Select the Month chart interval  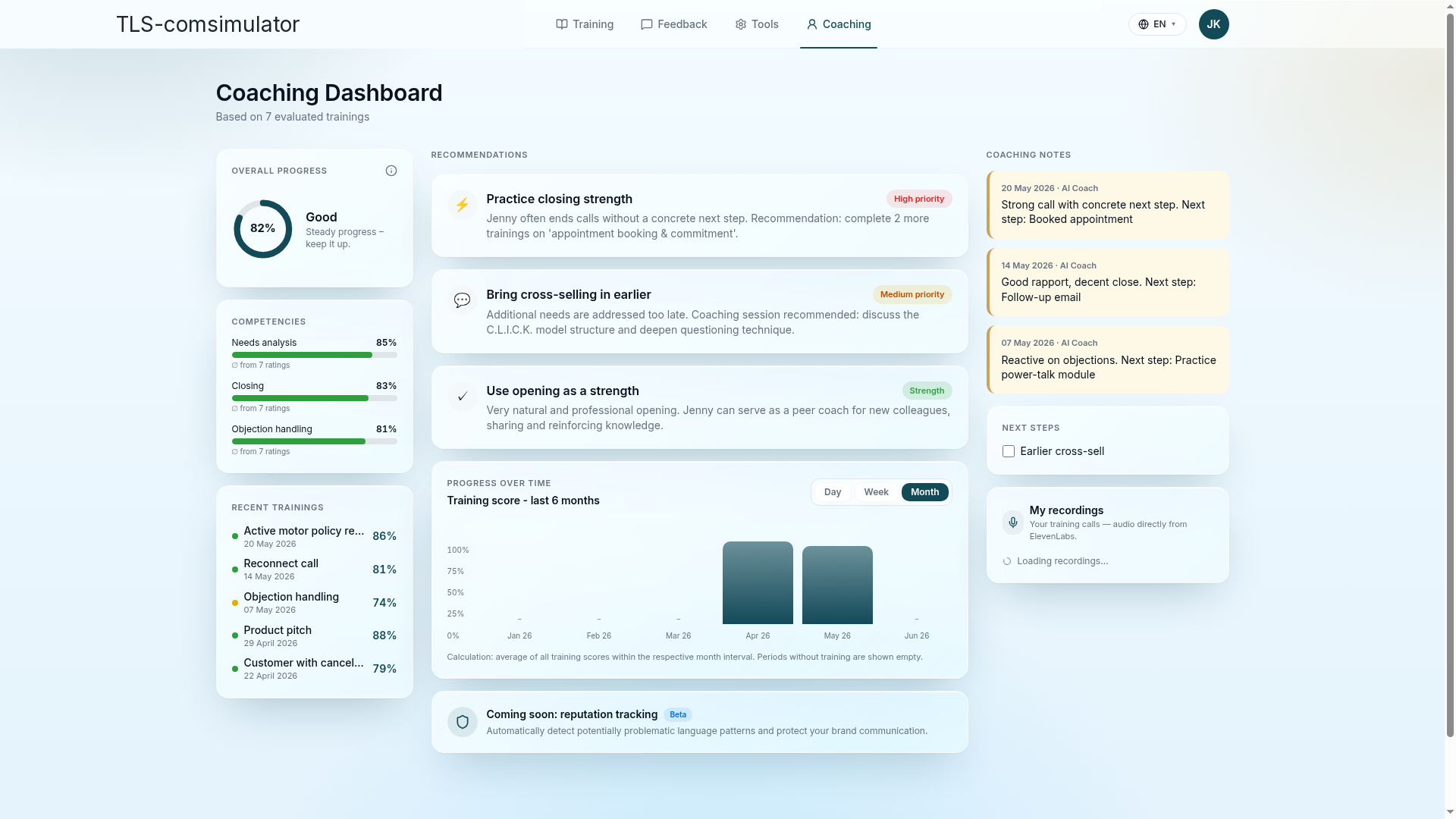pyautogui.click(x=924, y=492)
